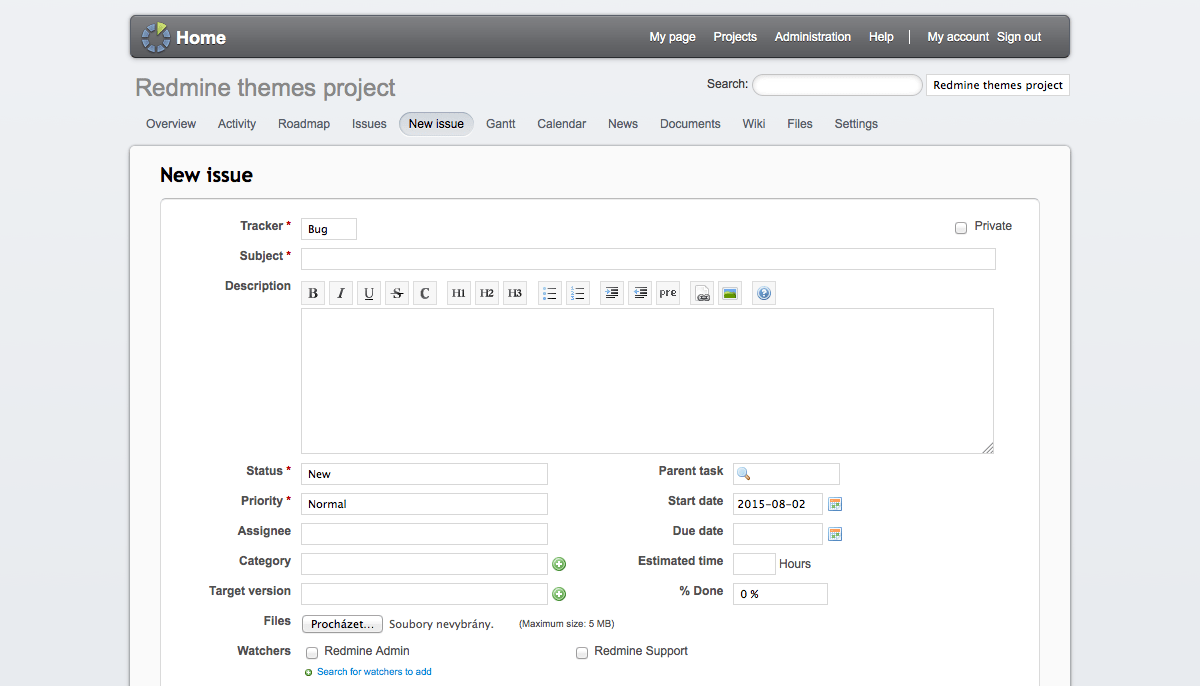Click the green icon beside Search for watchers

(308, 672)
